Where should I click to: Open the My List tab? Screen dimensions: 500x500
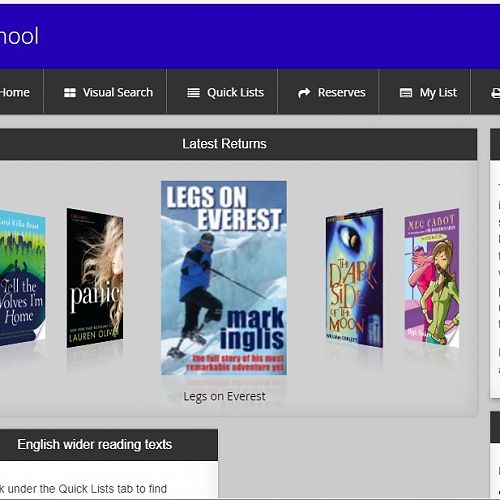click(425, 92)
